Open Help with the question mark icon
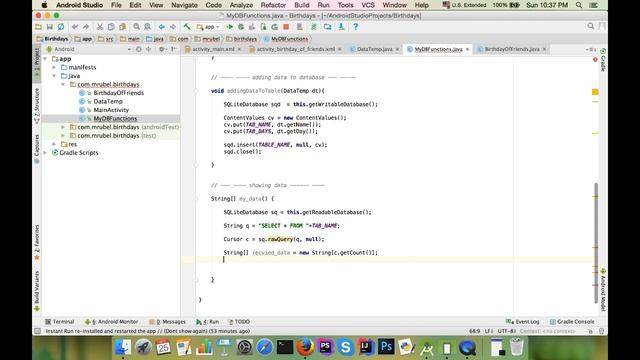 [x=356, y=27]
